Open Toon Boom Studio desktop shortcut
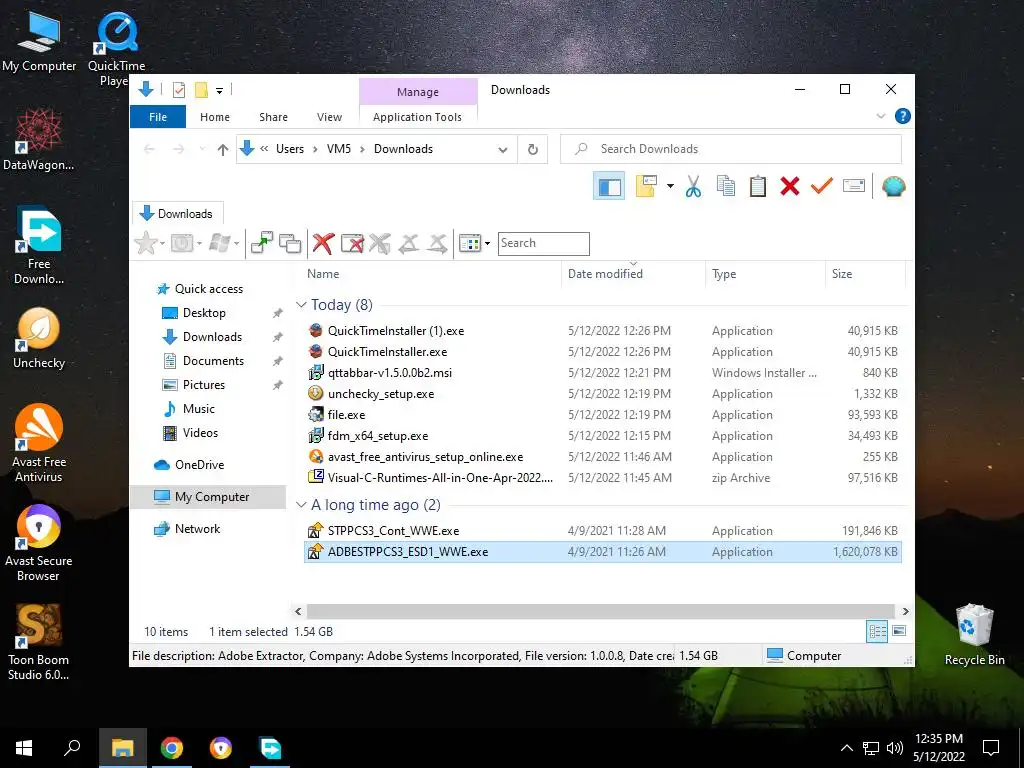1024x768 pixels. point(39,641)
